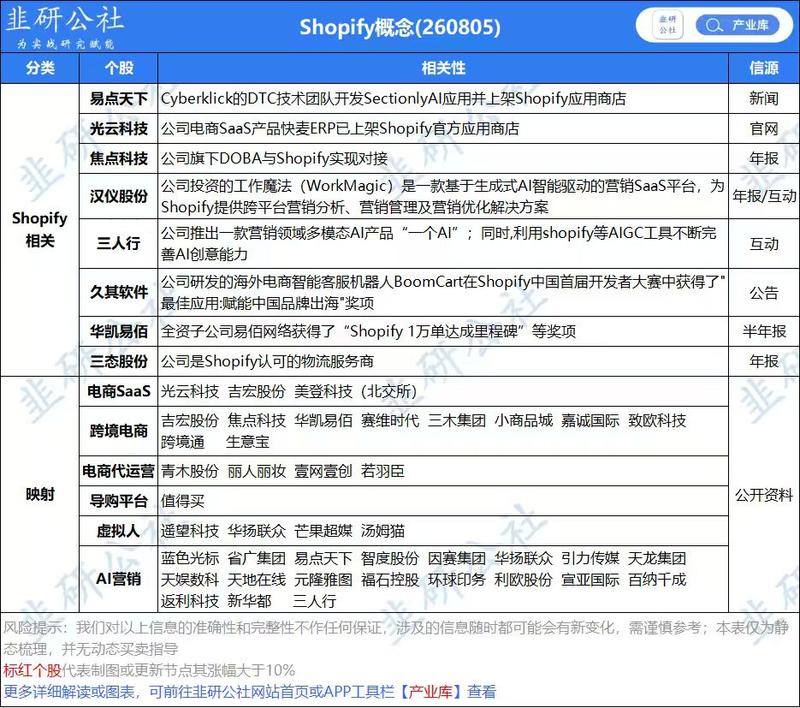This screenshot has height=708, width=800.
Task: Click the red 标红个股 legend text
Action: coord(33,670)
